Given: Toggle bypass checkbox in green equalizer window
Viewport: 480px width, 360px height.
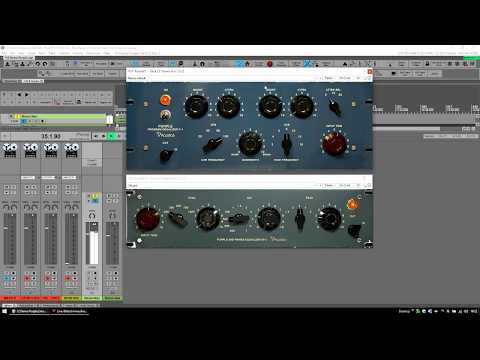Looking at the screenshot, I should [368, 185].
